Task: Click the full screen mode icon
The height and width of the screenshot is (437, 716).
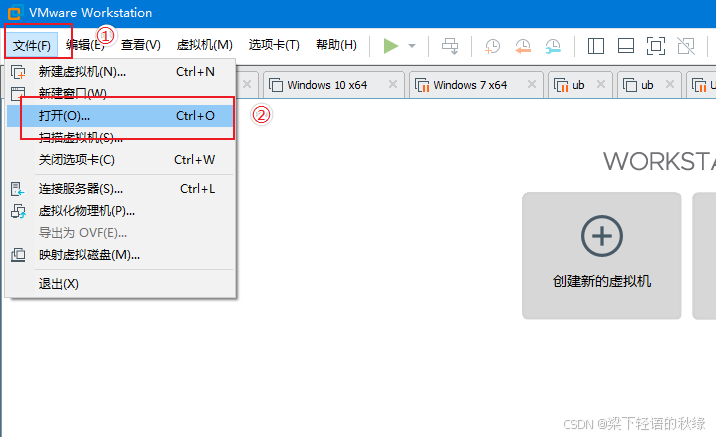Action: 656,46
